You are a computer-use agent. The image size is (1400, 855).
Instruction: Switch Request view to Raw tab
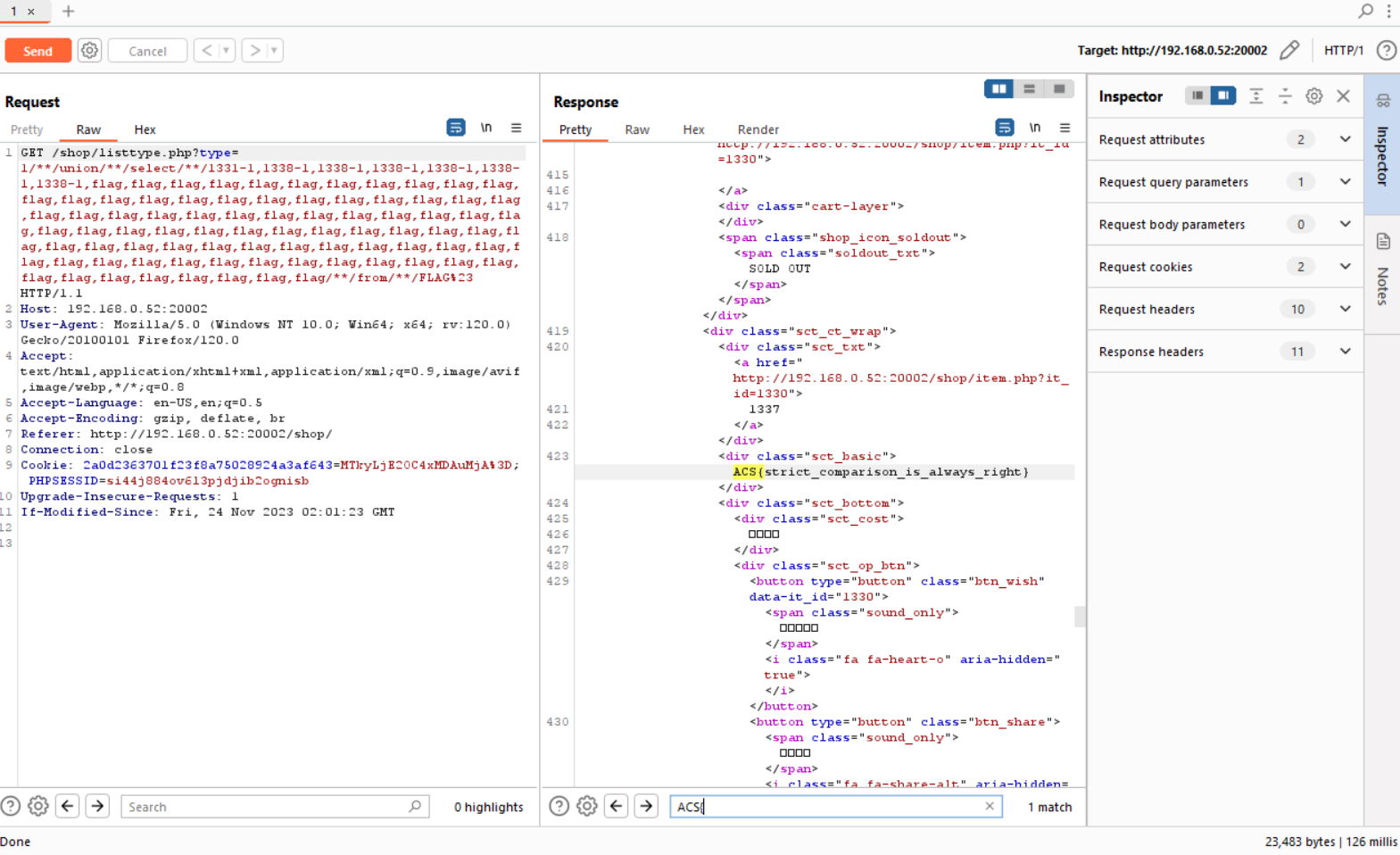pyautogui.click(x=88, y=129)
